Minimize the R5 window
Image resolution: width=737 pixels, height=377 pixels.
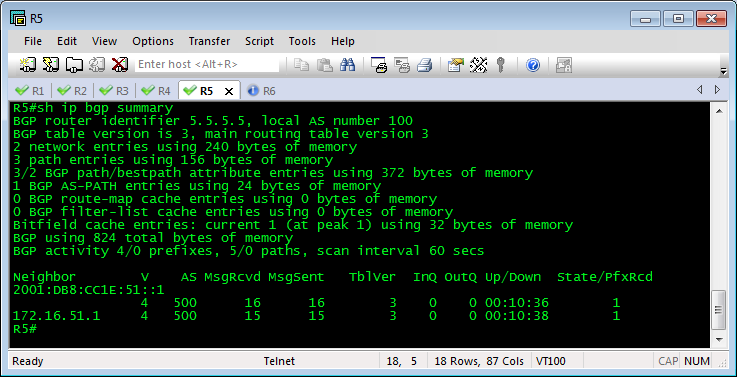[645, 19]
